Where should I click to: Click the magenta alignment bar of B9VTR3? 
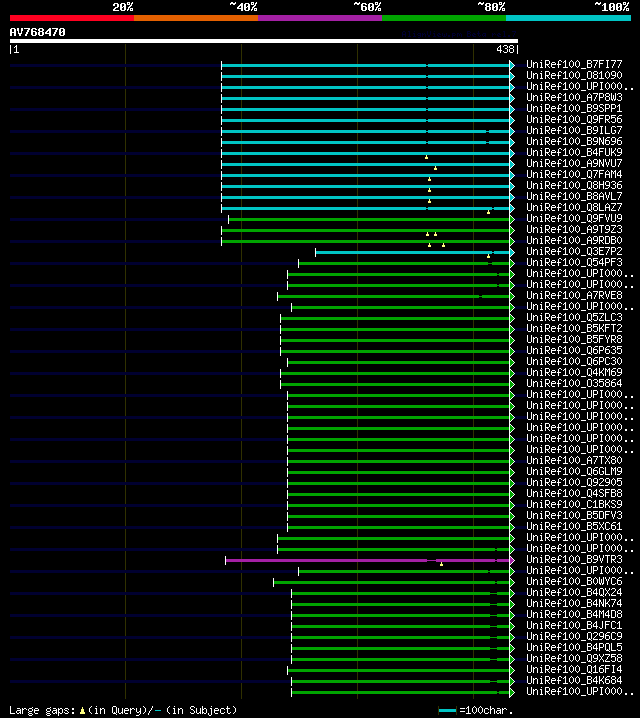(368, 560)
